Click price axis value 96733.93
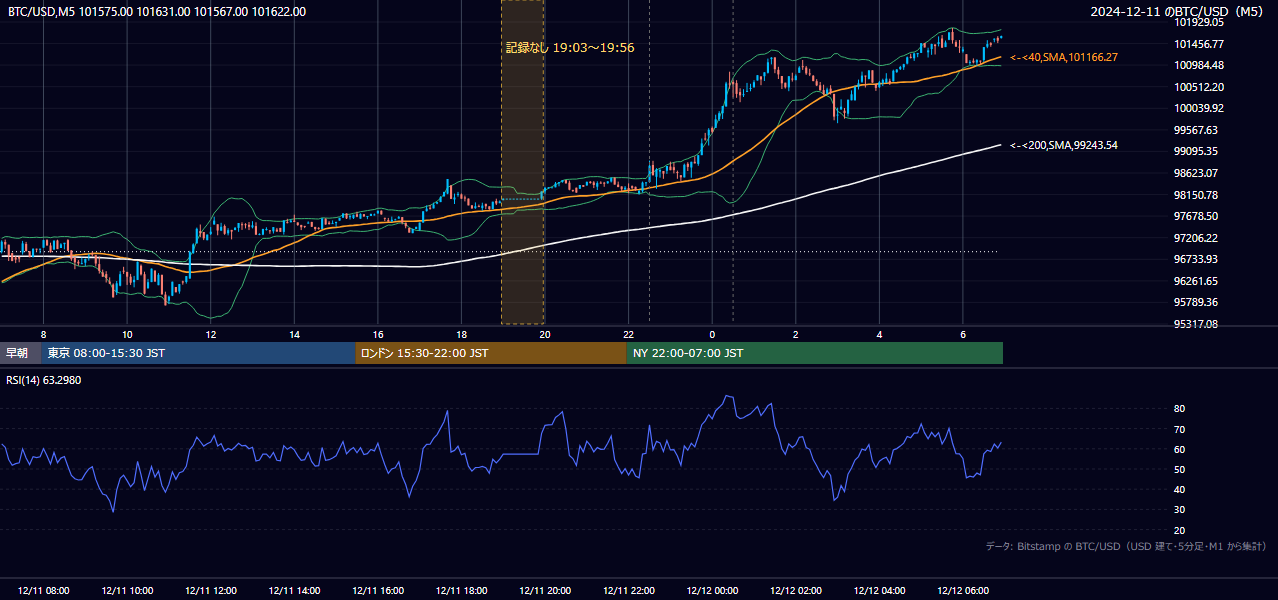The image size is (1278, 600). [1195, 259]
